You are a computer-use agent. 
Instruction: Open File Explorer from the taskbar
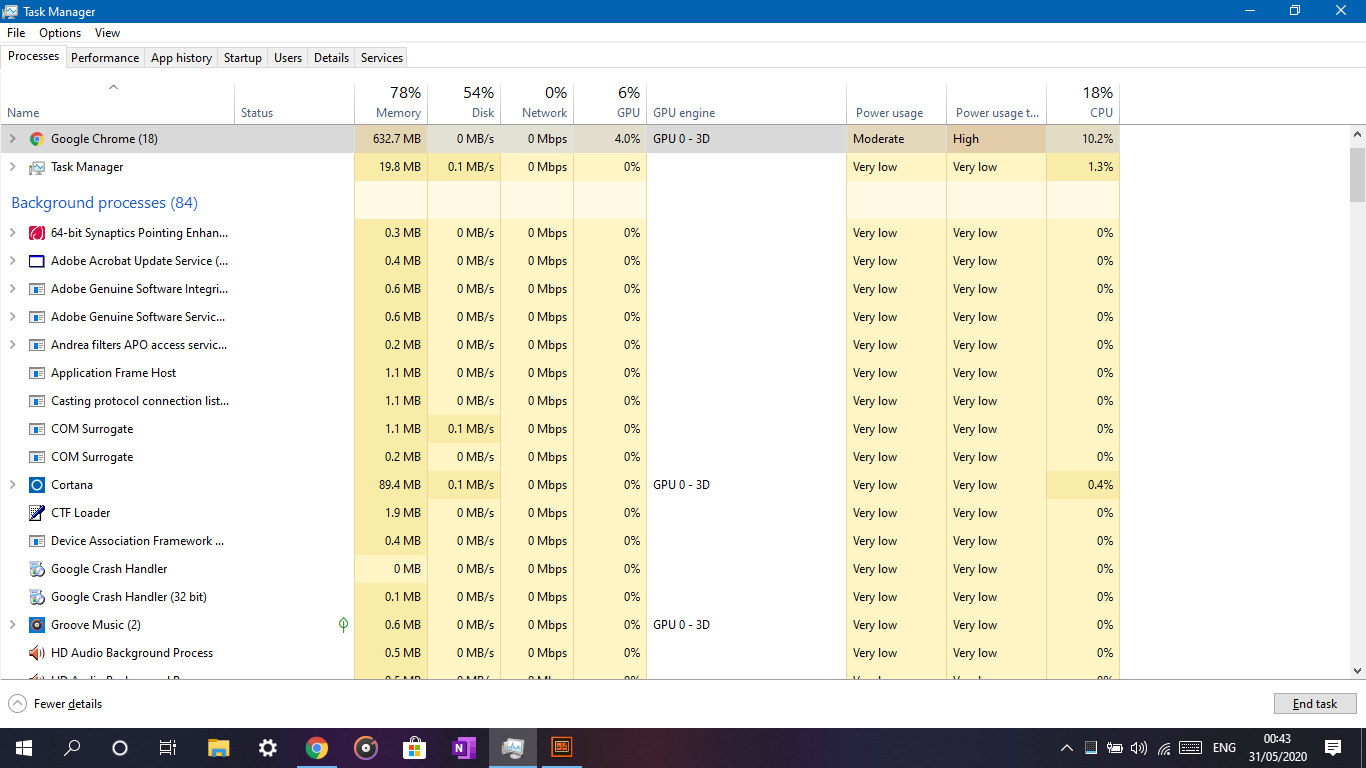click(x=218, y=748)
